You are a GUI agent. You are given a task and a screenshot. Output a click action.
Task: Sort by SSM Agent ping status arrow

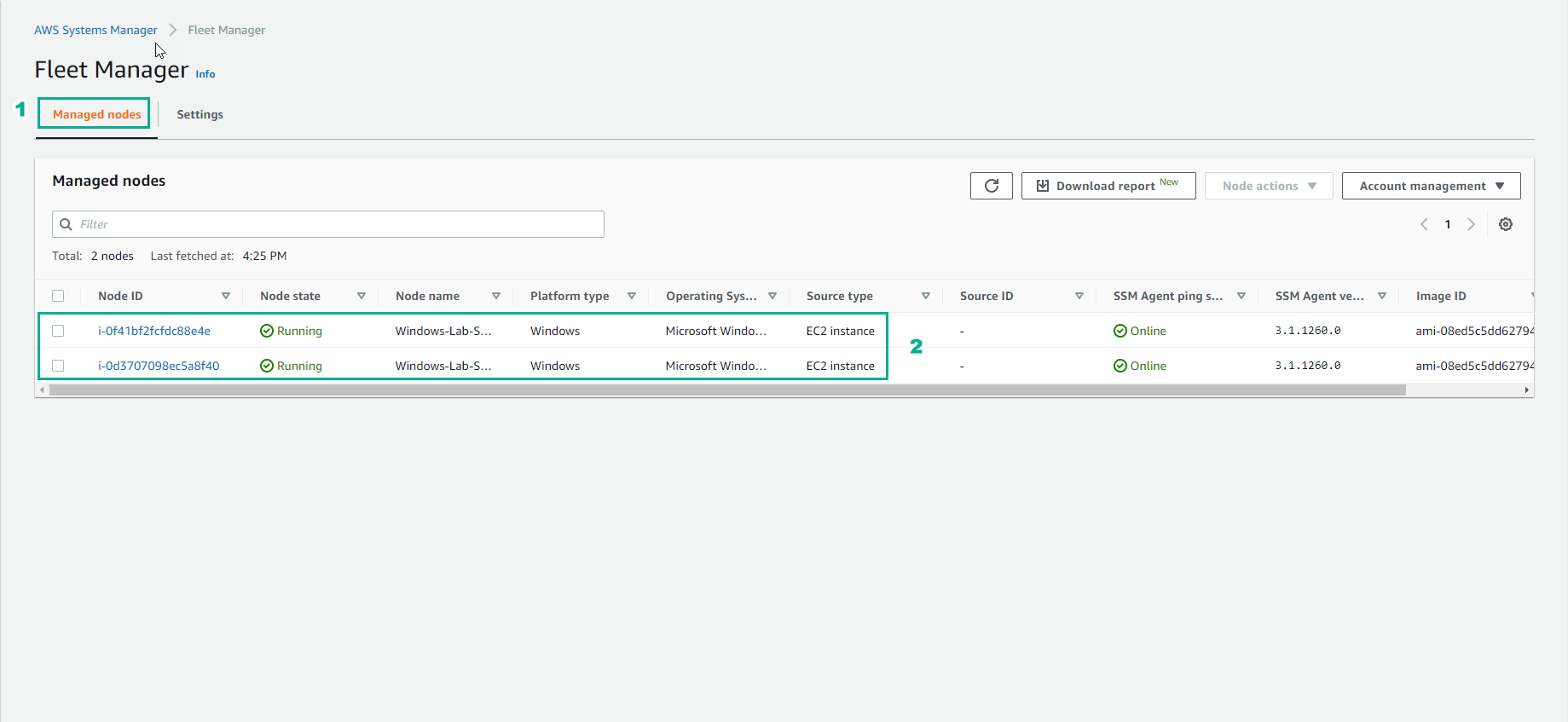point(1241,296)
